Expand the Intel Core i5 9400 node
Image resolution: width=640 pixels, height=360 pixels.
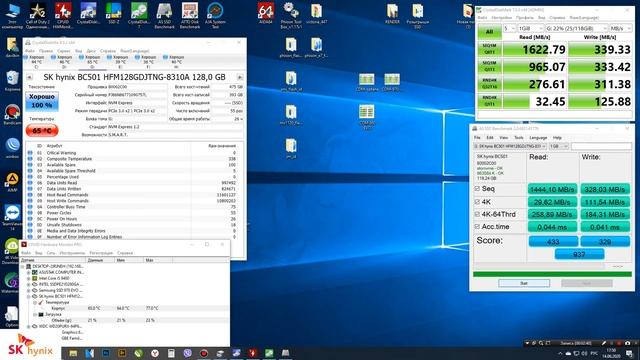29,278
